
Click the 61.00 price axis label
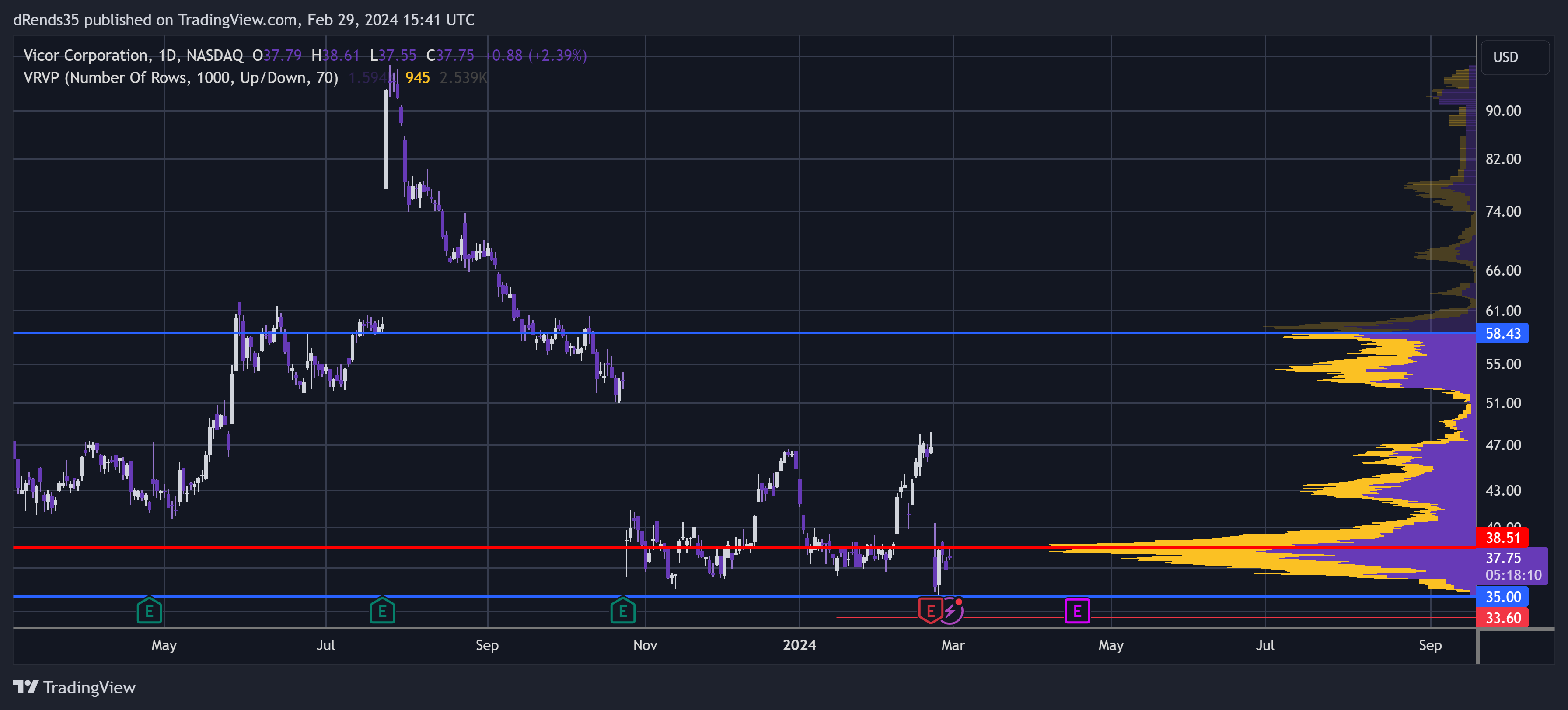(1503, 311)
